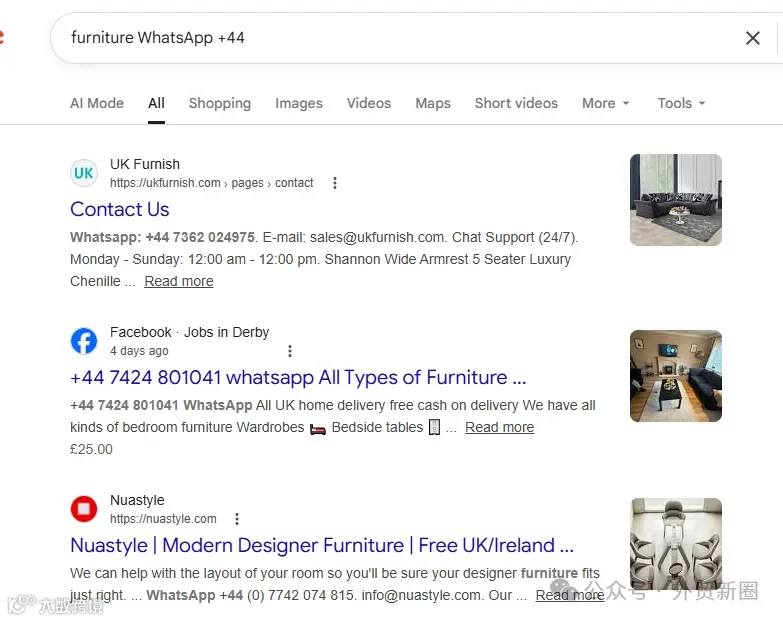Click the UK Furnish site favicon
Image resolution: width=783 pixels, height=621 pixels.
83,173
